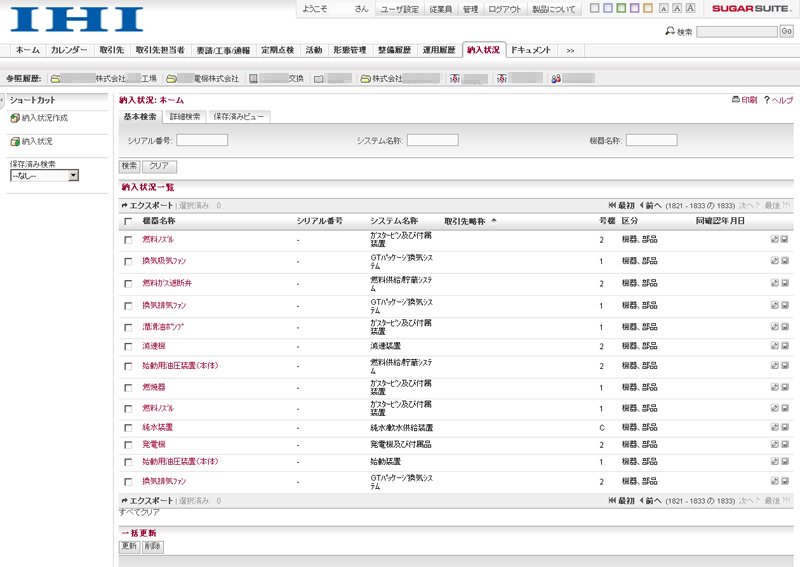Screen dimensions: 800x567
Task: Switch to the 詳細検索 search tab
Action: pyautogui.click(x=185, y=117)
